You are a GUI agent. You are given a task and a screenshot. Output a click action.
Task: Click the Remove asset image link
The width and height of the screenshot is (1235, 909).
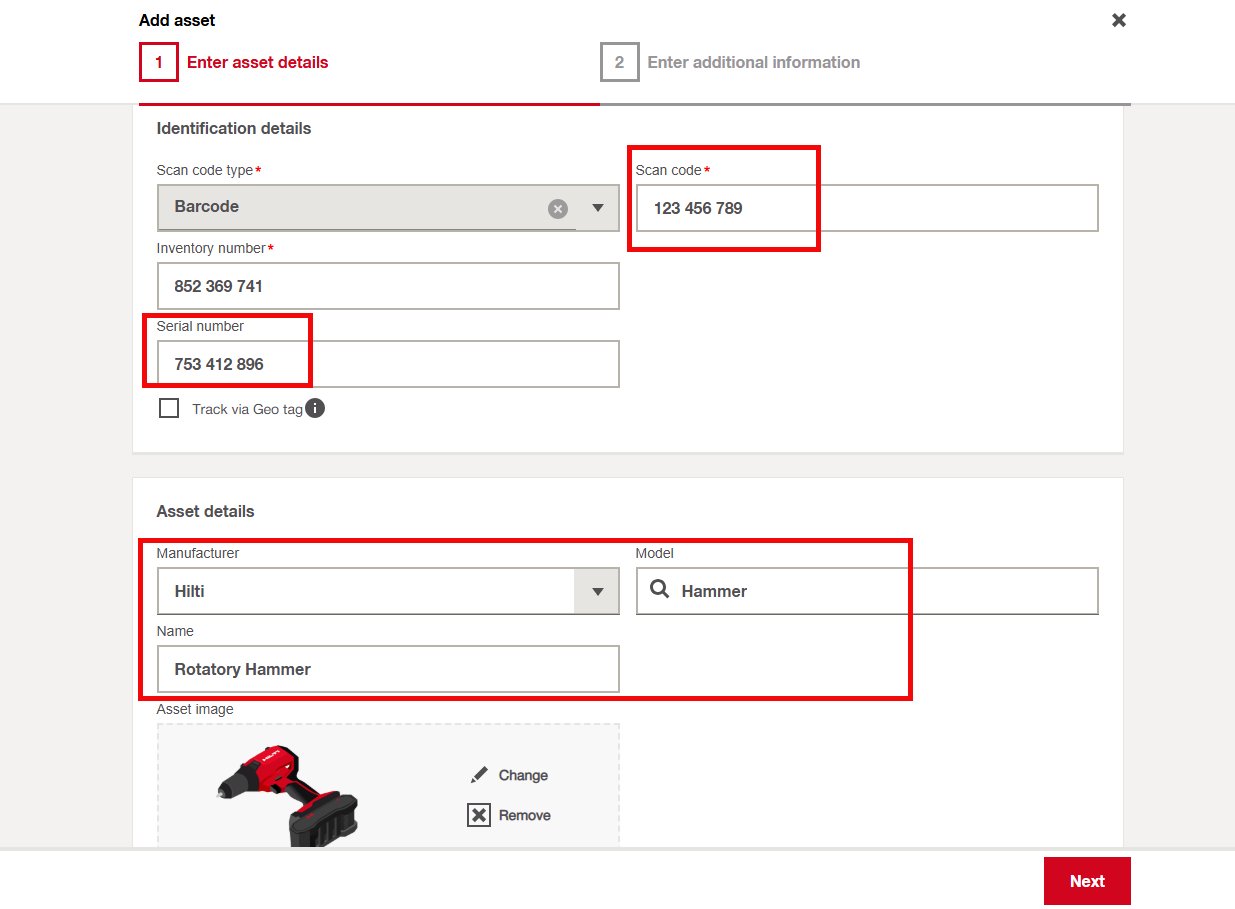[525, 815]
